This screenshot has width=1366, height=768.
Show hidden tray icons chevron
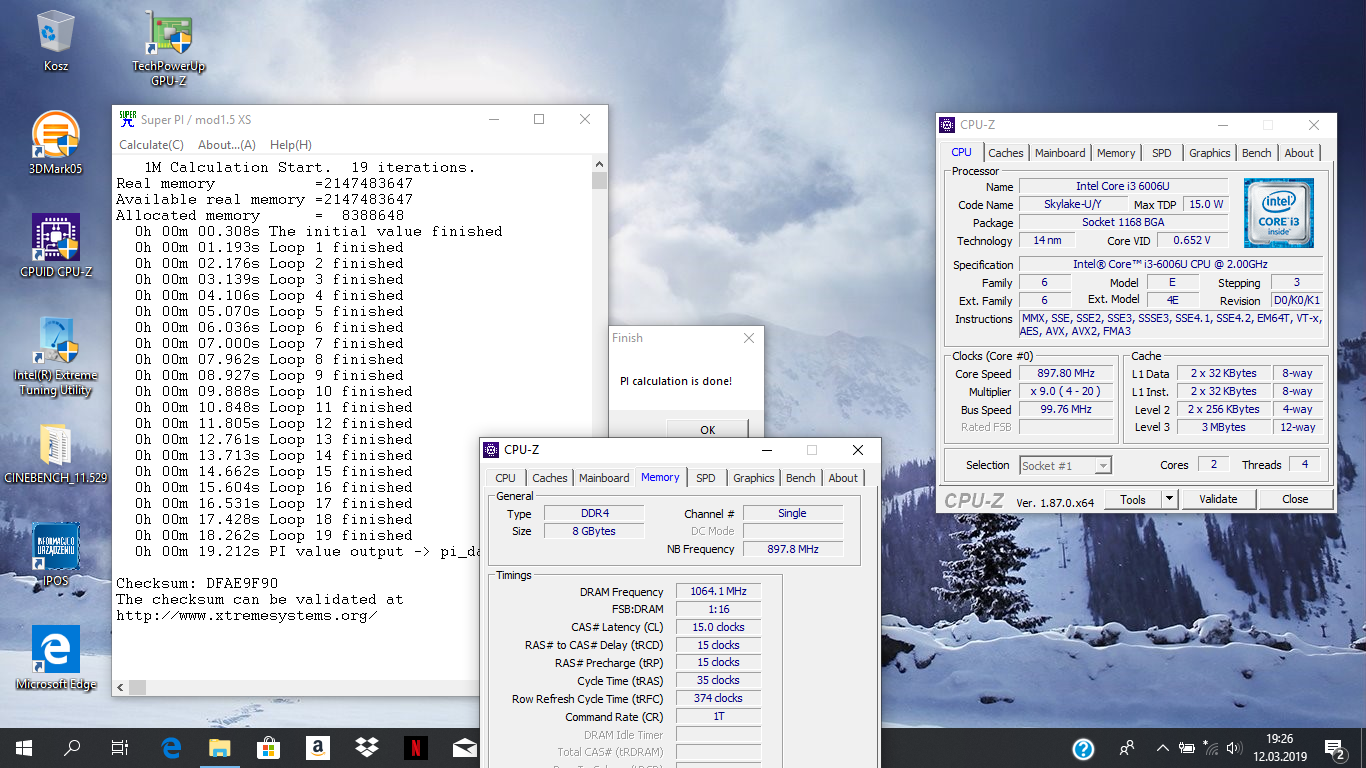tap(1163, 747)
